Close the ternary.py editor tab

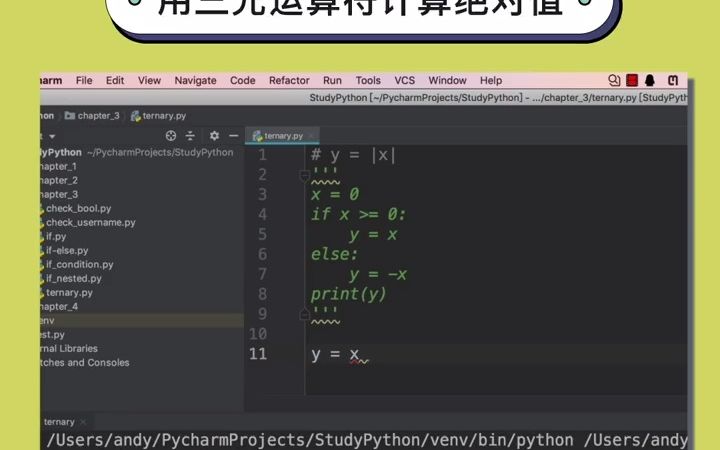click(x=311, y=136)
